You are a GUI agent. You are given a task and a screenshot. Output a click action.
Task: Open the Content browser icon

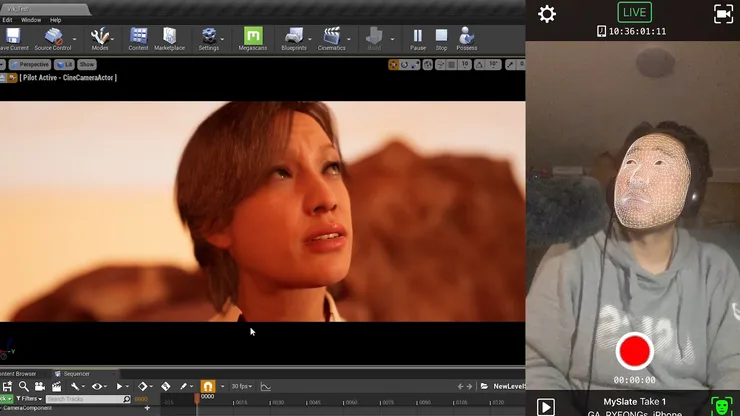pyautogui.click(x=138, y=39)
